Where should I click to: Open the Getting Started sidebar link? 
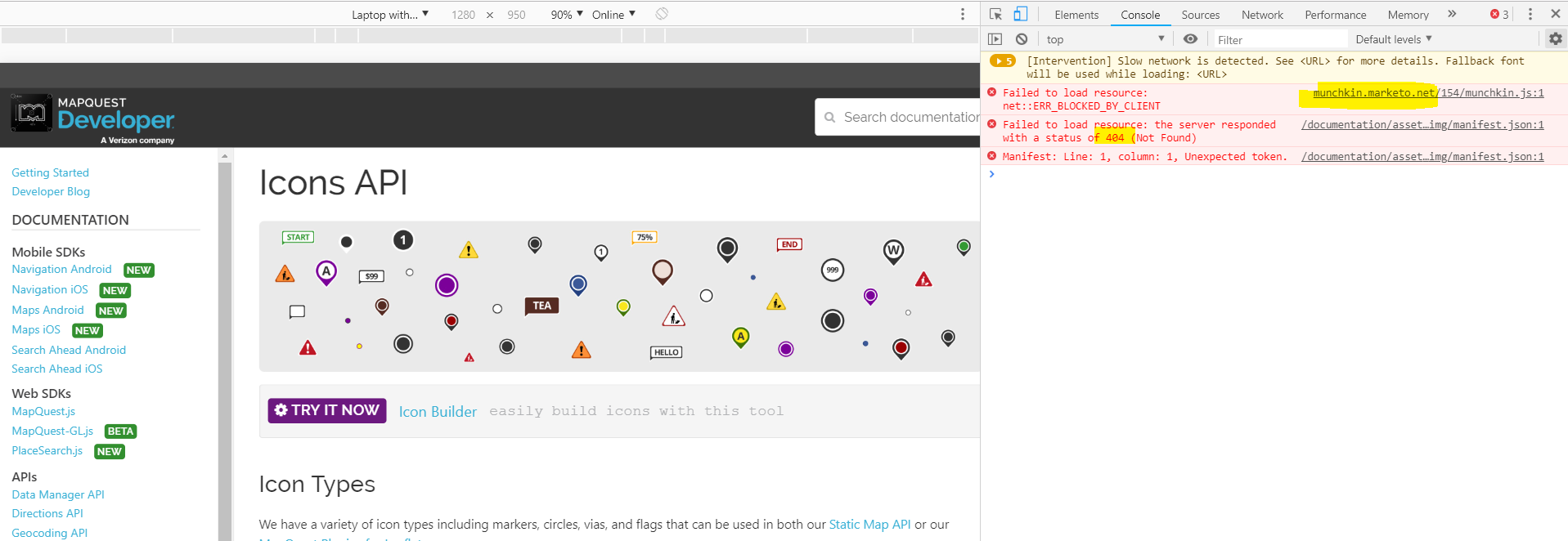[x=50, y=172]
